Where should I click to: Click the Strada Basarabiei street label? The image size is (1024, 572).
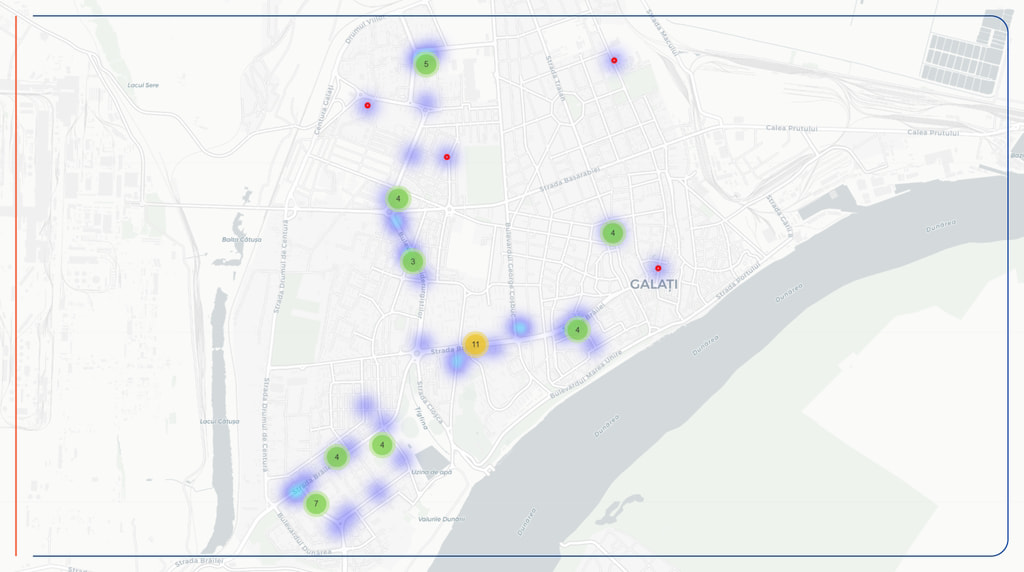pyautogui.click(x=569, y=180)
